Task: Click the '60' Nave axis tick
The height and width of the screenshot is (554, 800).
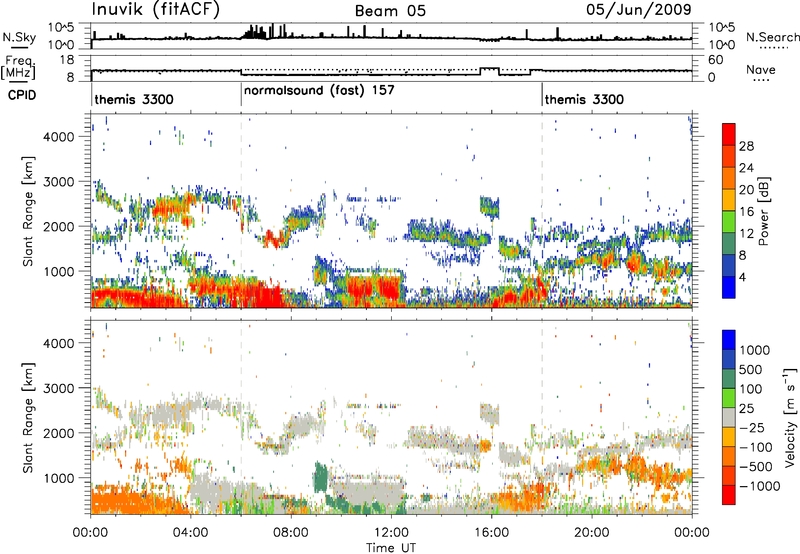Action: 716,60
